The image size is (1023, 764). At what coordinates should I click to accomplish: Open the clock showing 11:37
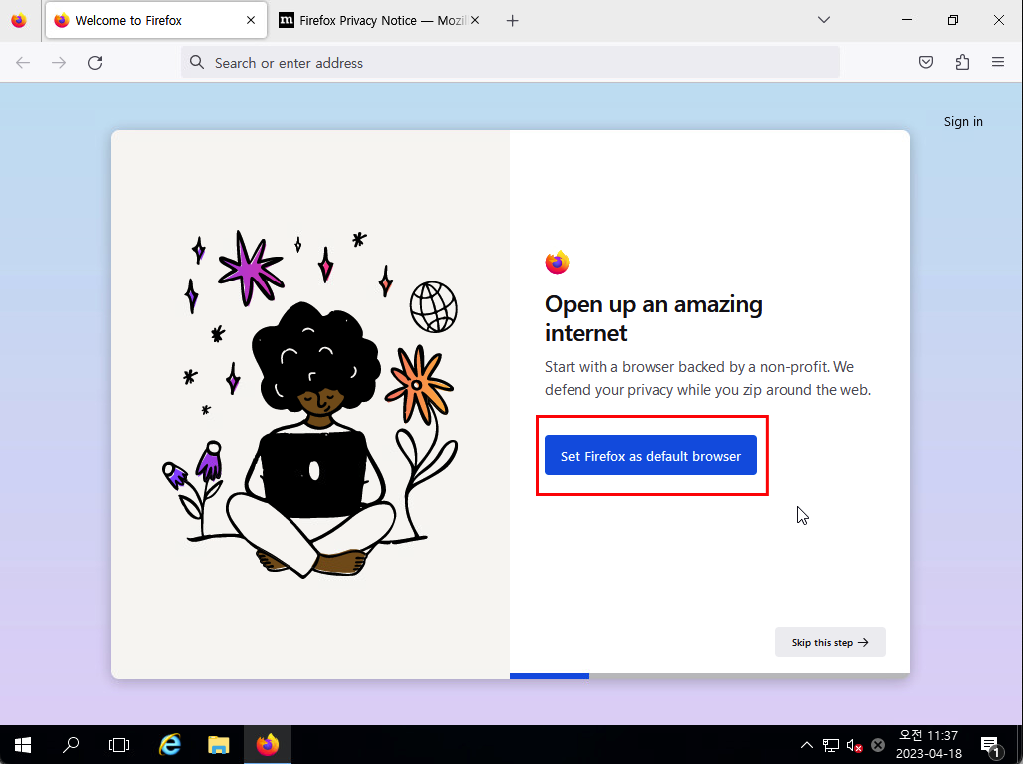click(928, 744)
